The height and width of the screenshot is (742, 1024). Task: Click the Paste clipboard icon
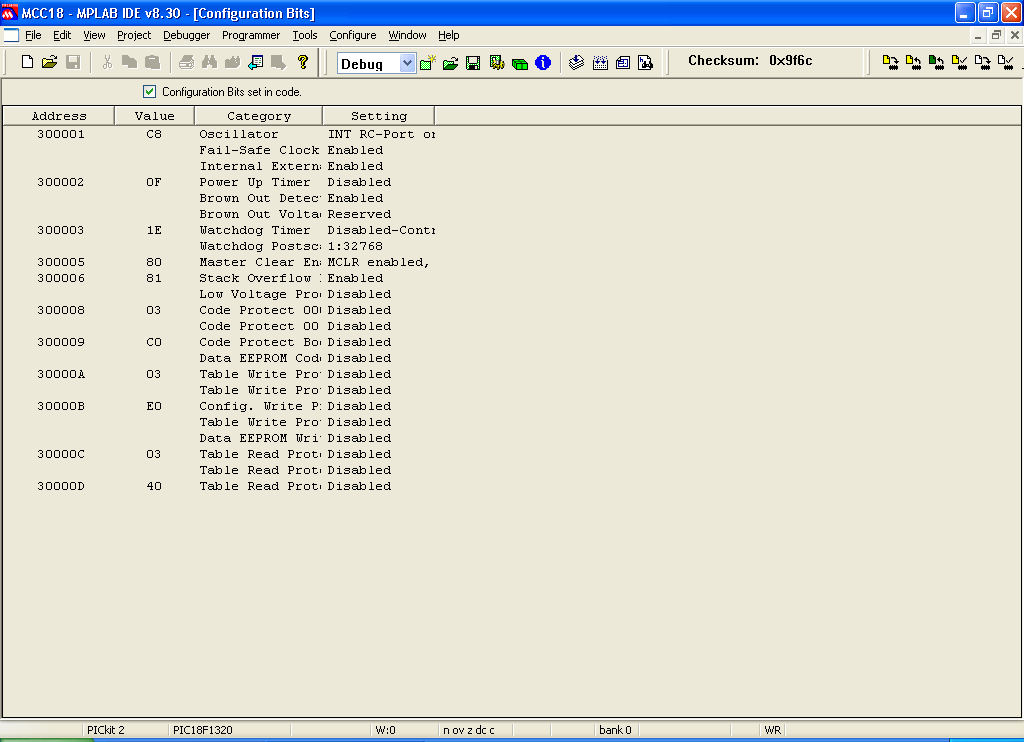(x=152, y=62)
